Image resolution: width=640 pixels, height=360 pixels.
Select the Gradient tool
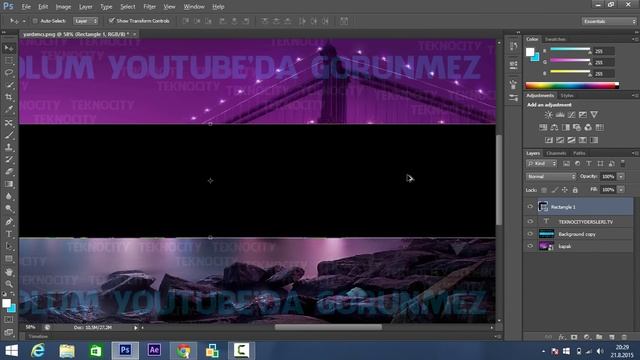coord(9,184)
